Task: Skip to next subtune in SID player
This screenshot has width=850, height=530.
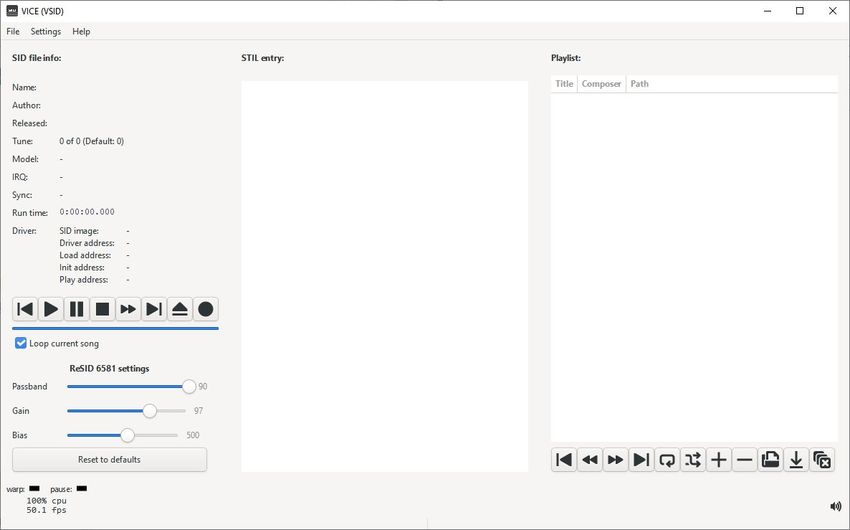Action: coord(154,309)
